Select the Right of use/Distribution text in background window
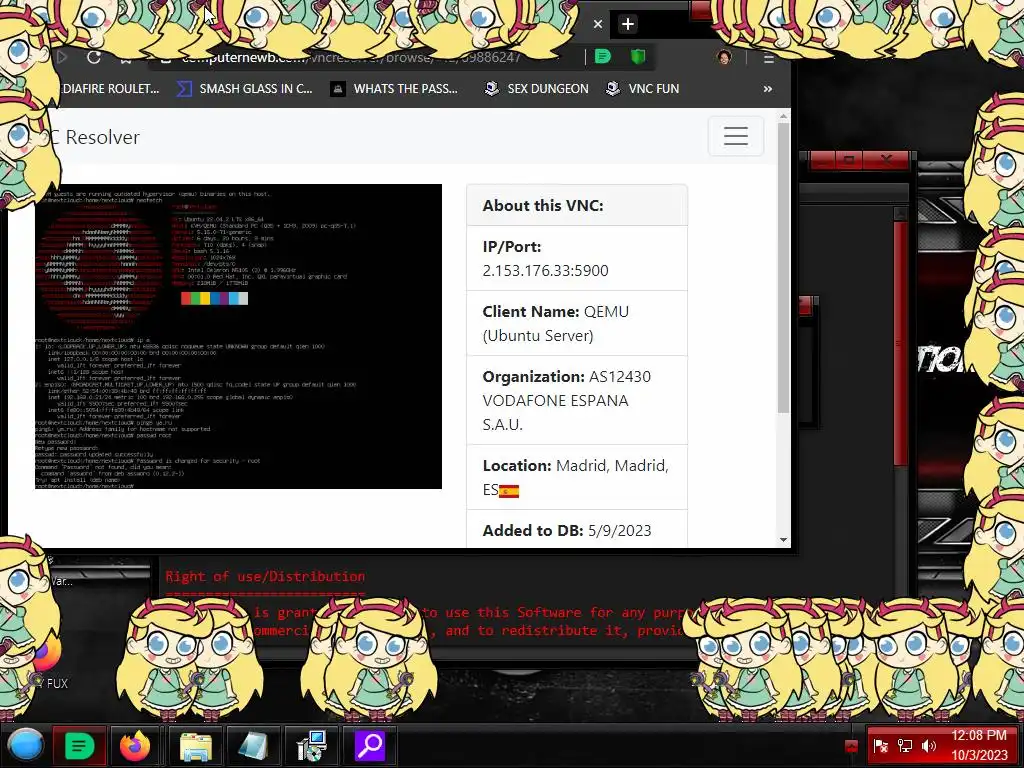Screen dimensions: 1024x768 264,577
